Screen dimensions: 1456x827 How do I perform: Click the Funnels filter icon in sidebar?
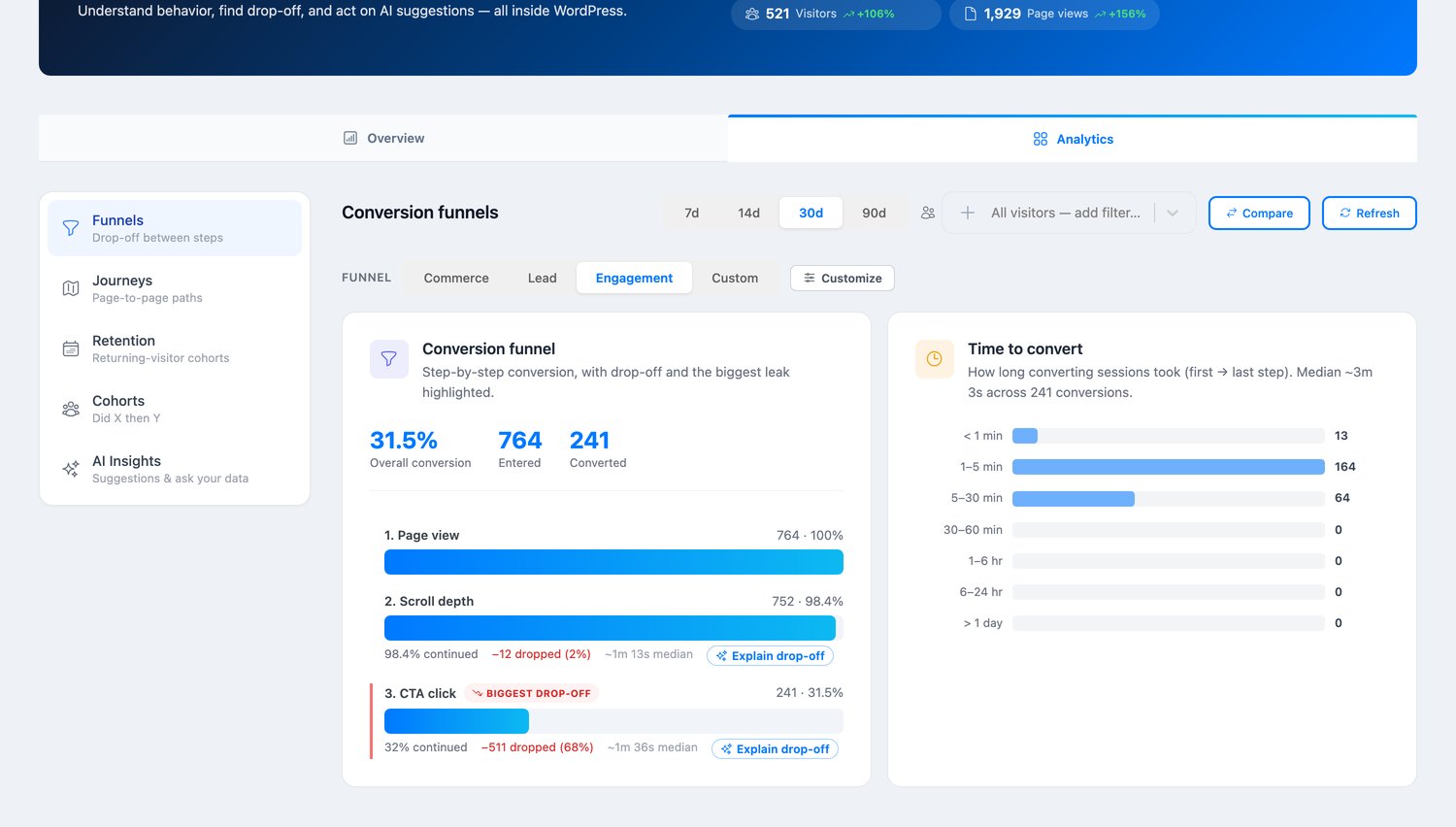71,228
